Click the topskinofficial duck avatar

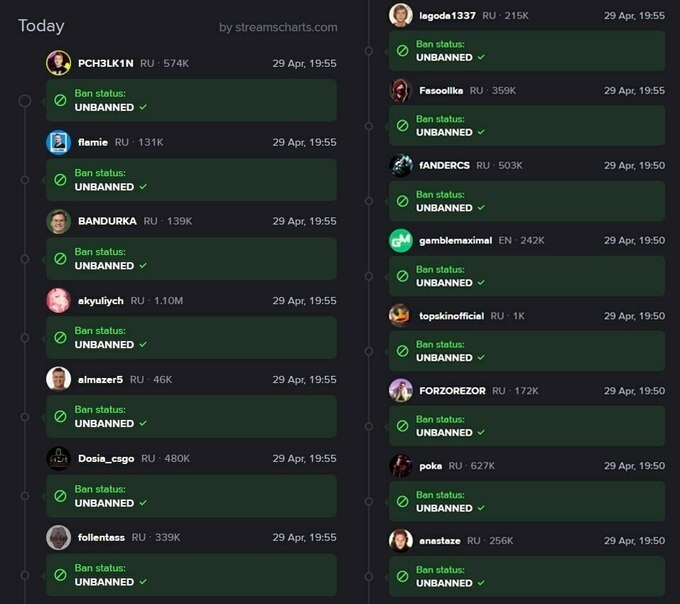click(x=400, y=316)
